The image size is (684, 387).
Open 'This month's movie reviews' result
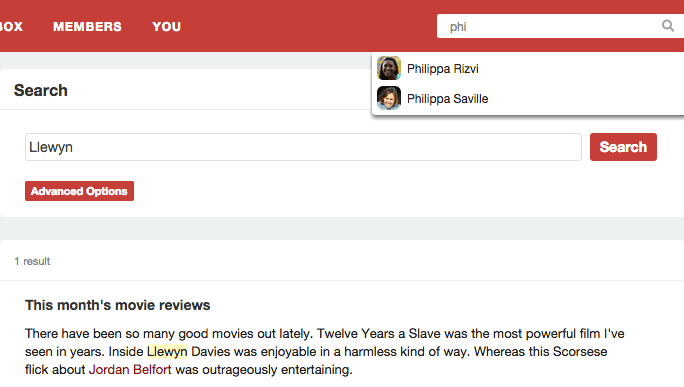(117, 305)
